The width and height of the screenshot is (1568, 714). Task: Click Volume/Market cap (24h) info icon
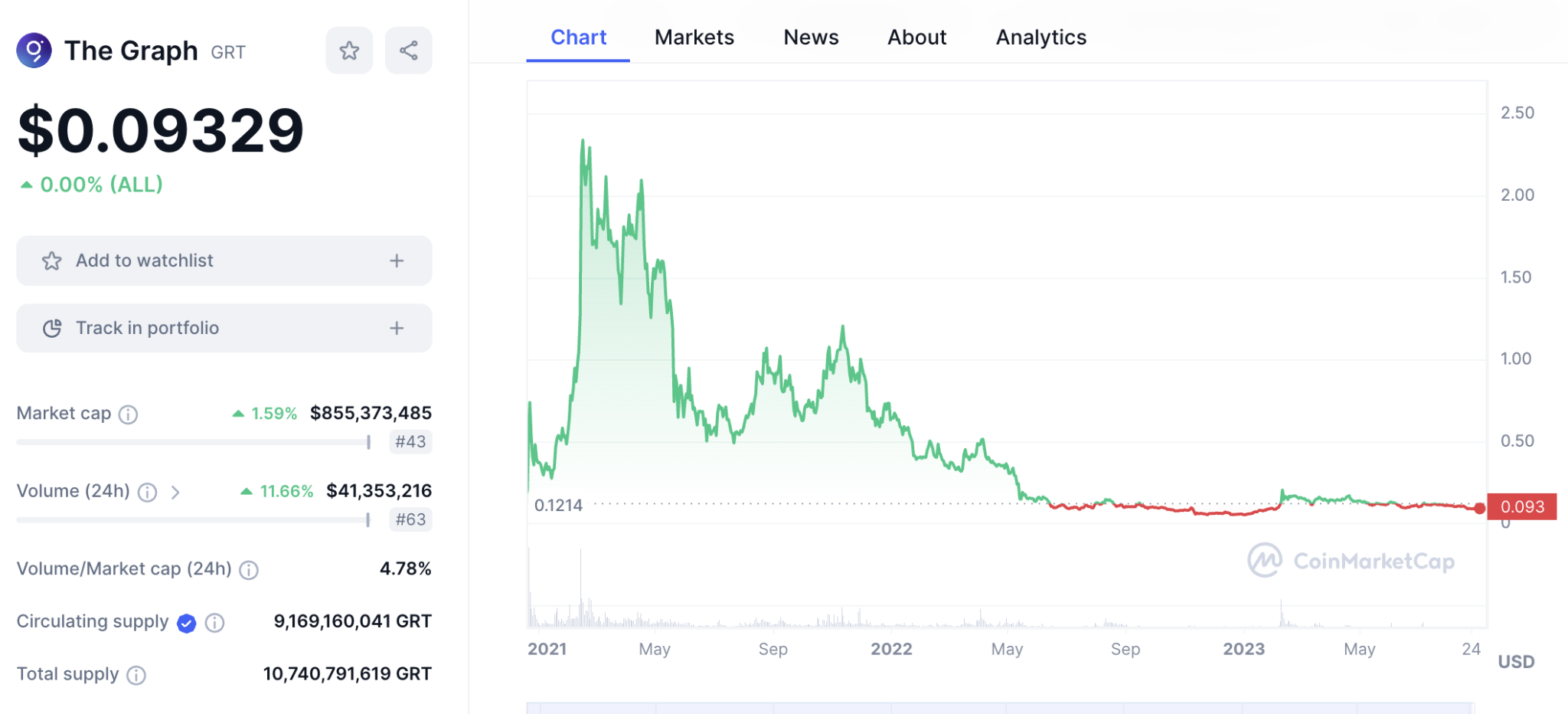[249, 569]
